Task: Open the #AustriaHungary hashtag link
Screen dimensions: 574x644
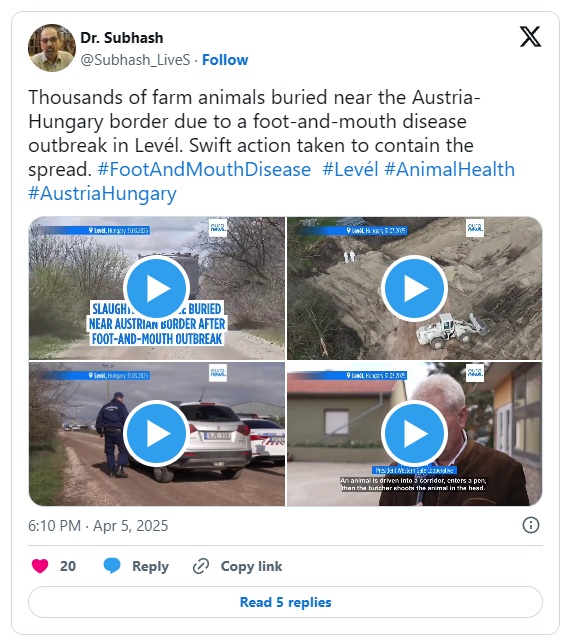Action: (102, 194)
